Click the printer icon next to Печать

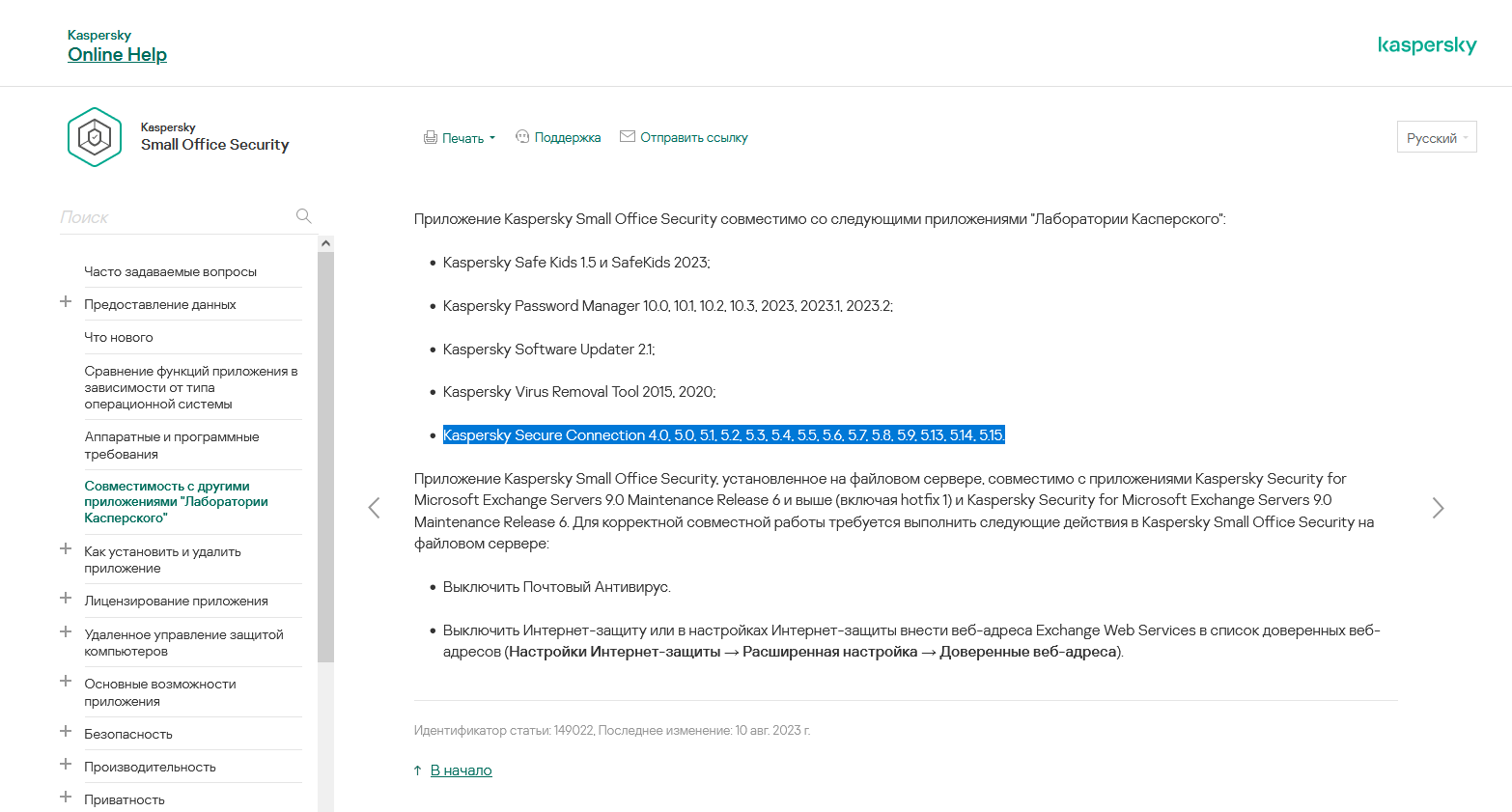tap(431, 138)
